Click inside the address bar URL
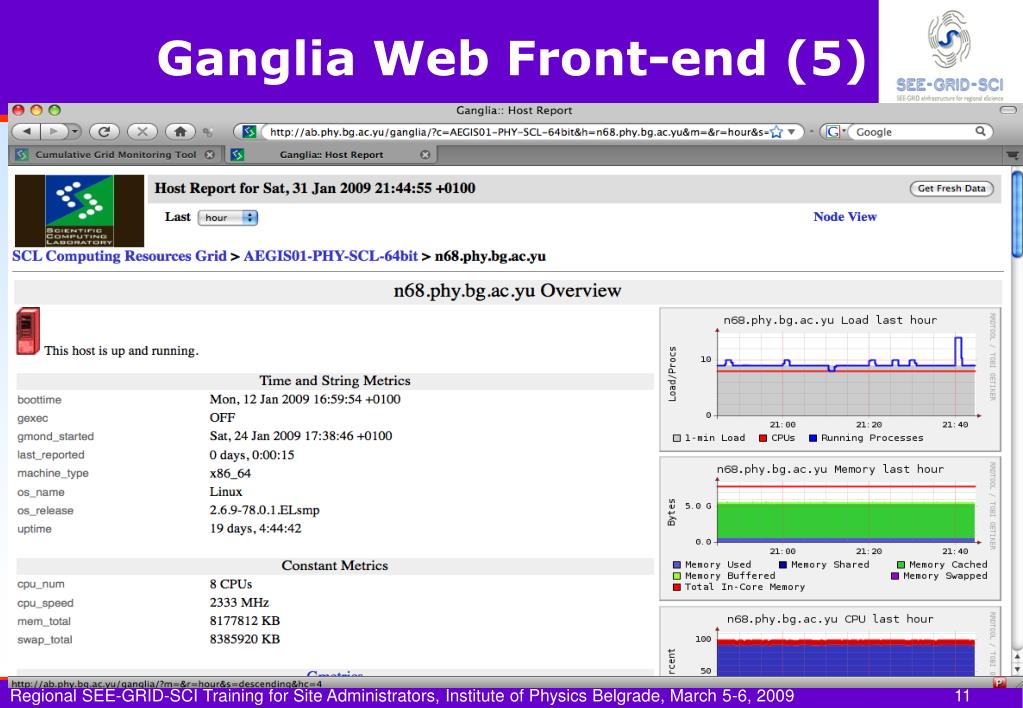Screen dimensions: 1023x708 pyautogui.click(x=519, y=132)
